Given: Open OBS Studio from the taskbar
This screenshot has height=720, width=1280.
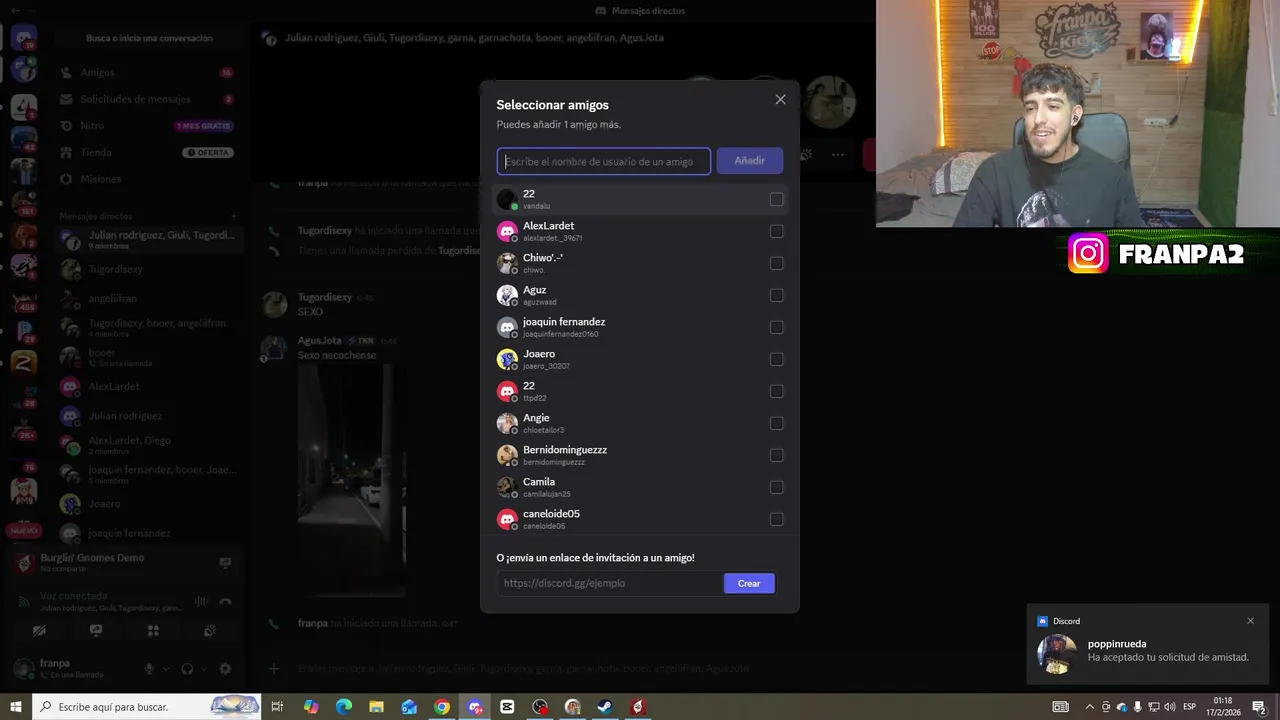Looking at the screenshot, I should click(540, 707).
